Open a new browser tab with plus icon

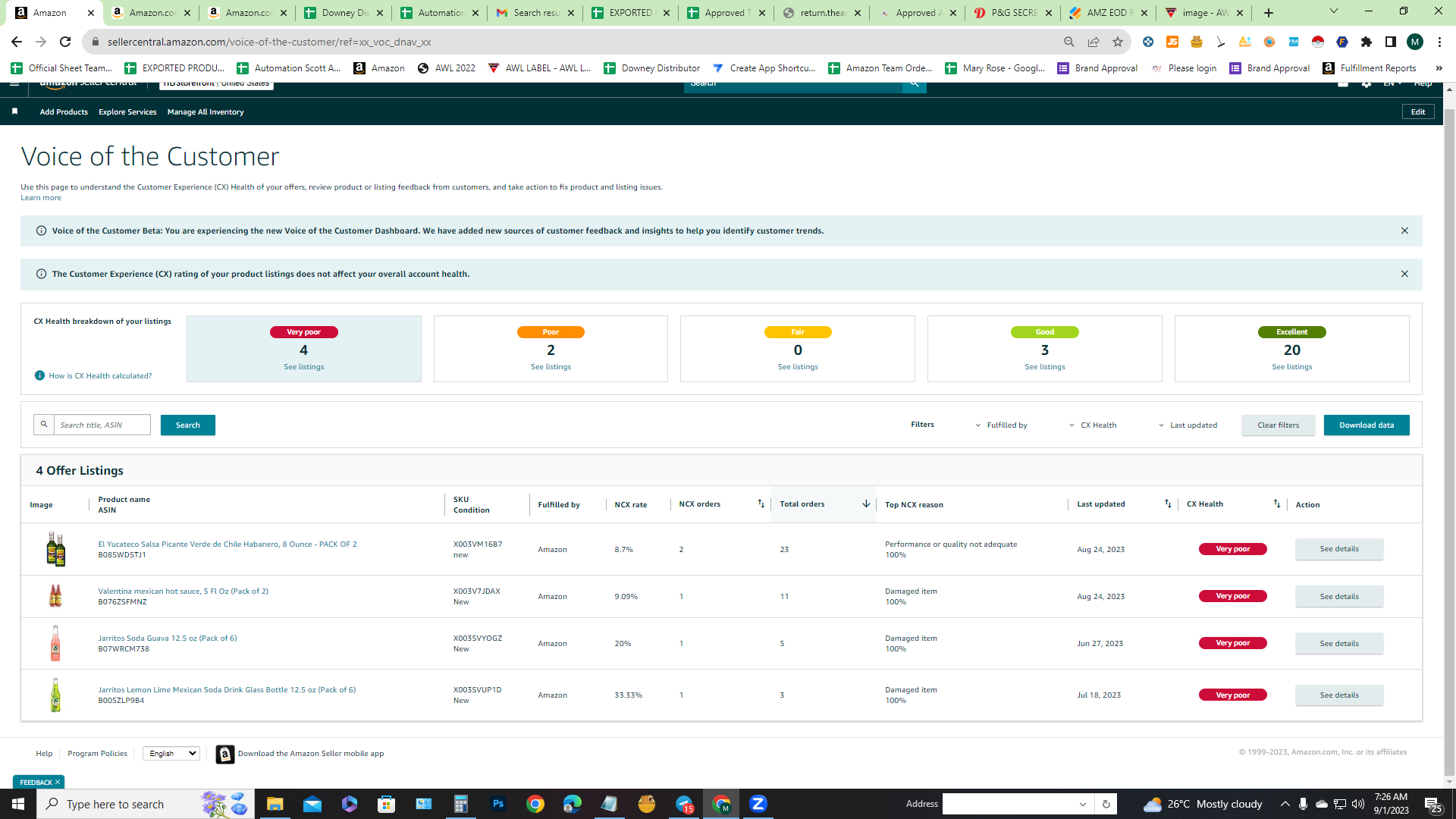(x=1269, y=13)
